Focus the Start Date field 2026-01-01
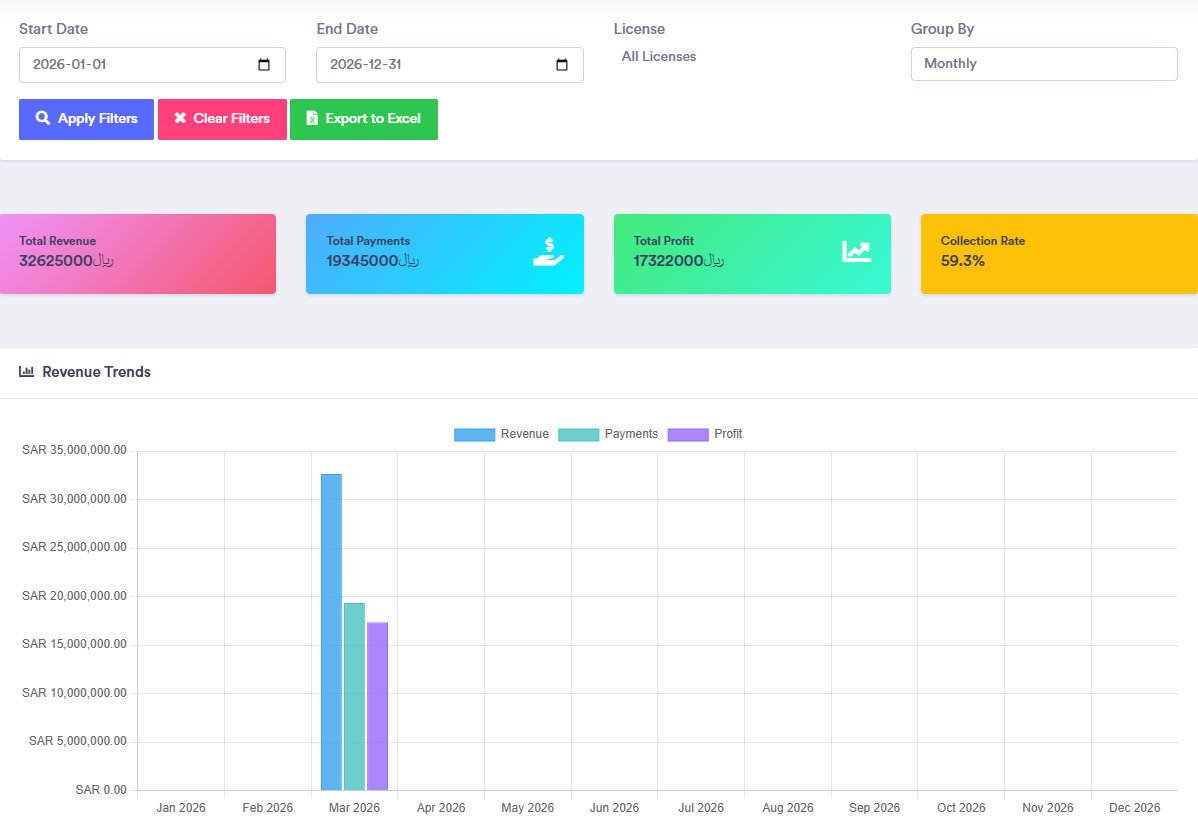Viewport: 1198px width, 829px height. [152, 65]
